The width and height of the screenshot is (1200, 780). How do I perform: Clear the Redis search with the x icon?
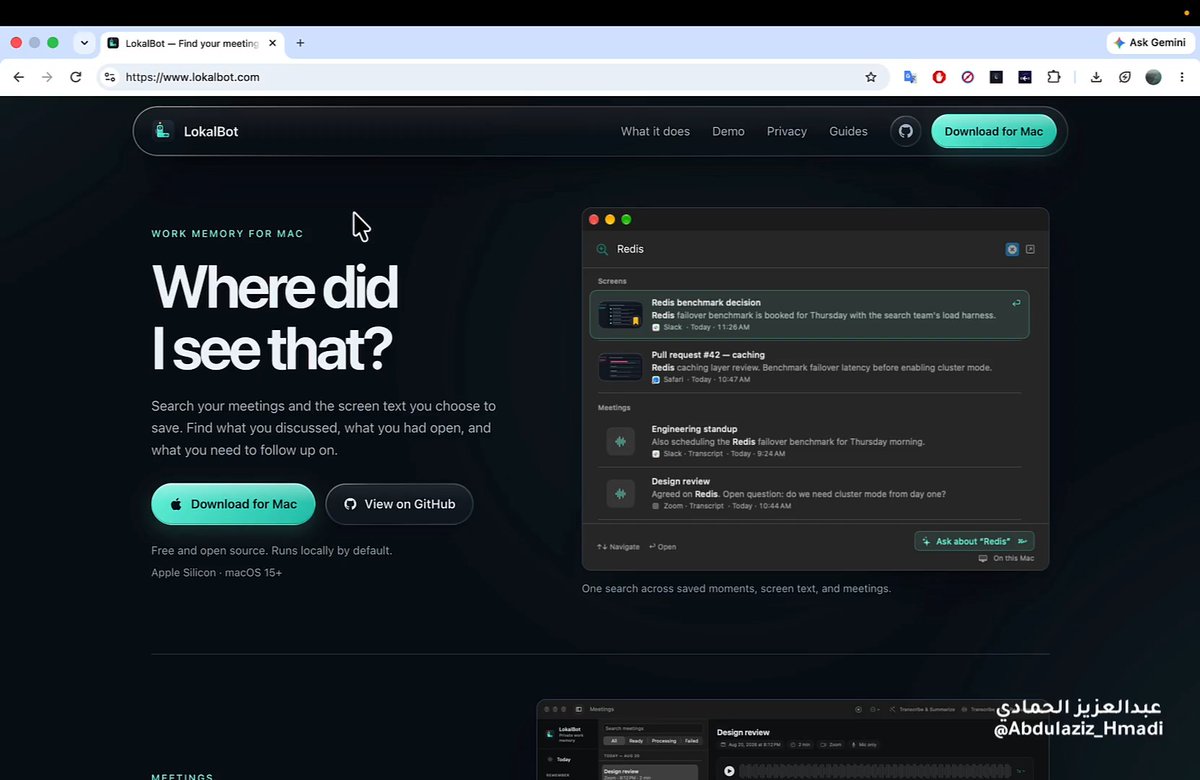point(1012,249)
